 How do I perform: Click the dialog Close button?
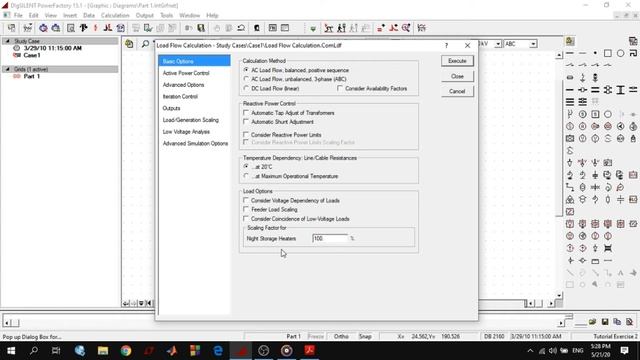click(457, 76)
